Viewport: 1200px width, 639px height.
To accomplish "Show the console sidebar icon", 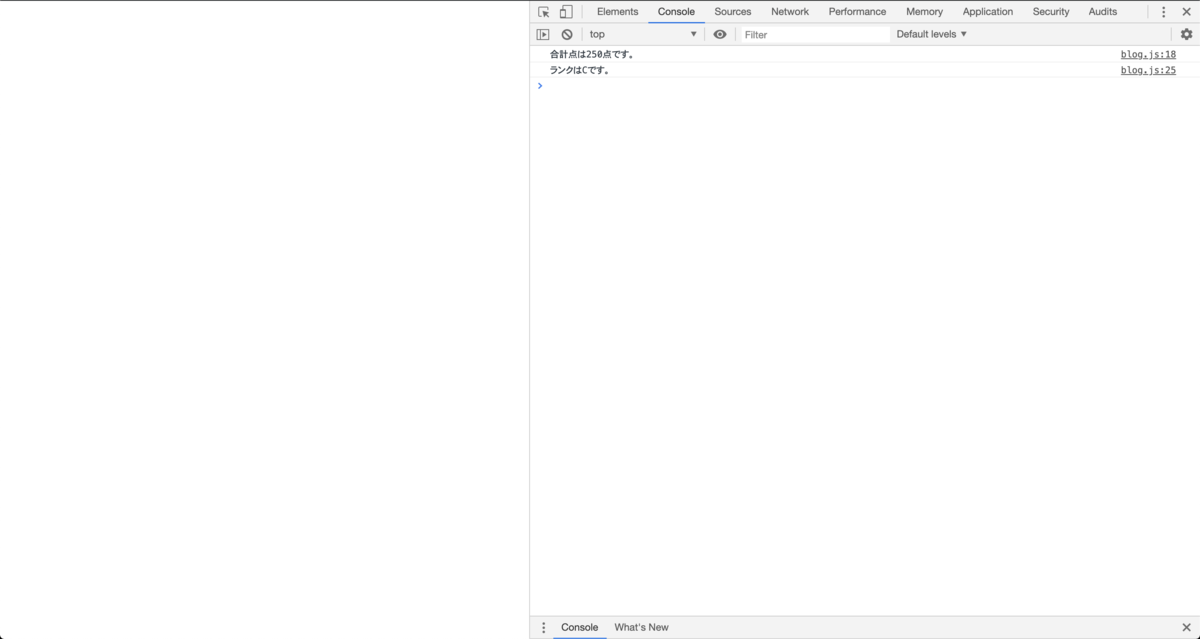I will pos(543,34).
